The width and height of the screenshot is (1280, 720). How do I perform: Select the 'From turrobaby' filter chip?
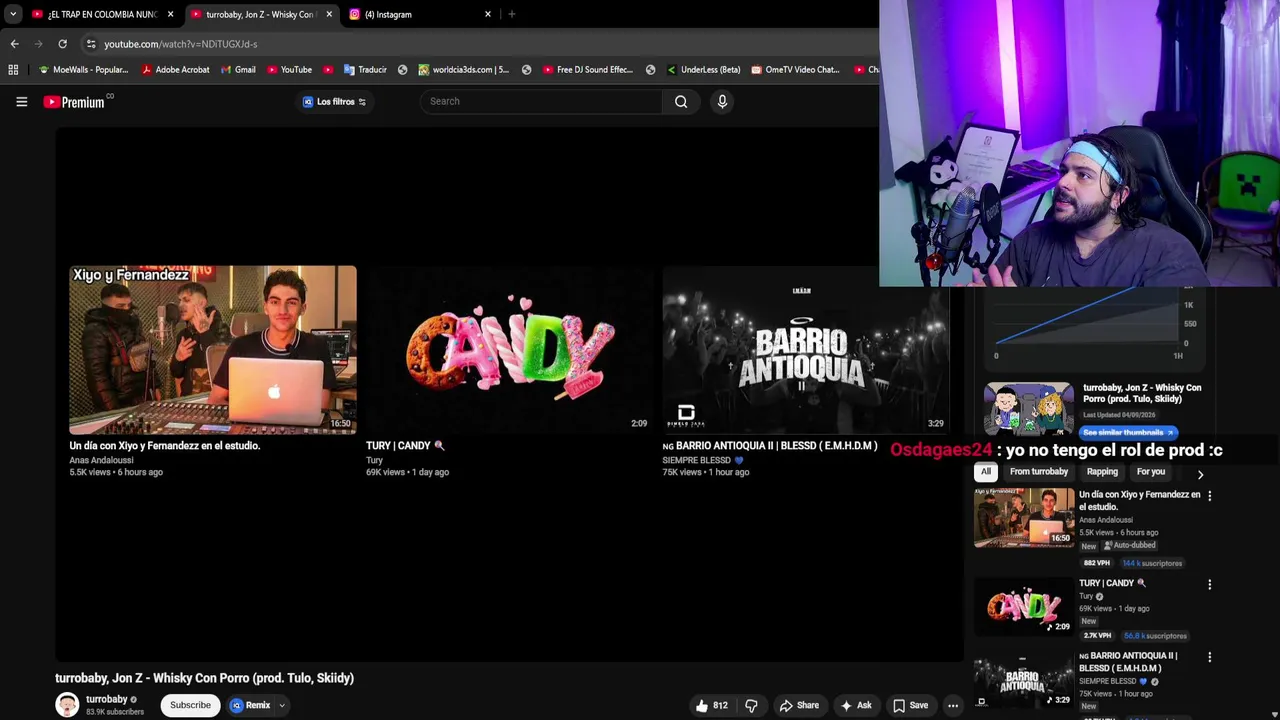pos(1039,472)
